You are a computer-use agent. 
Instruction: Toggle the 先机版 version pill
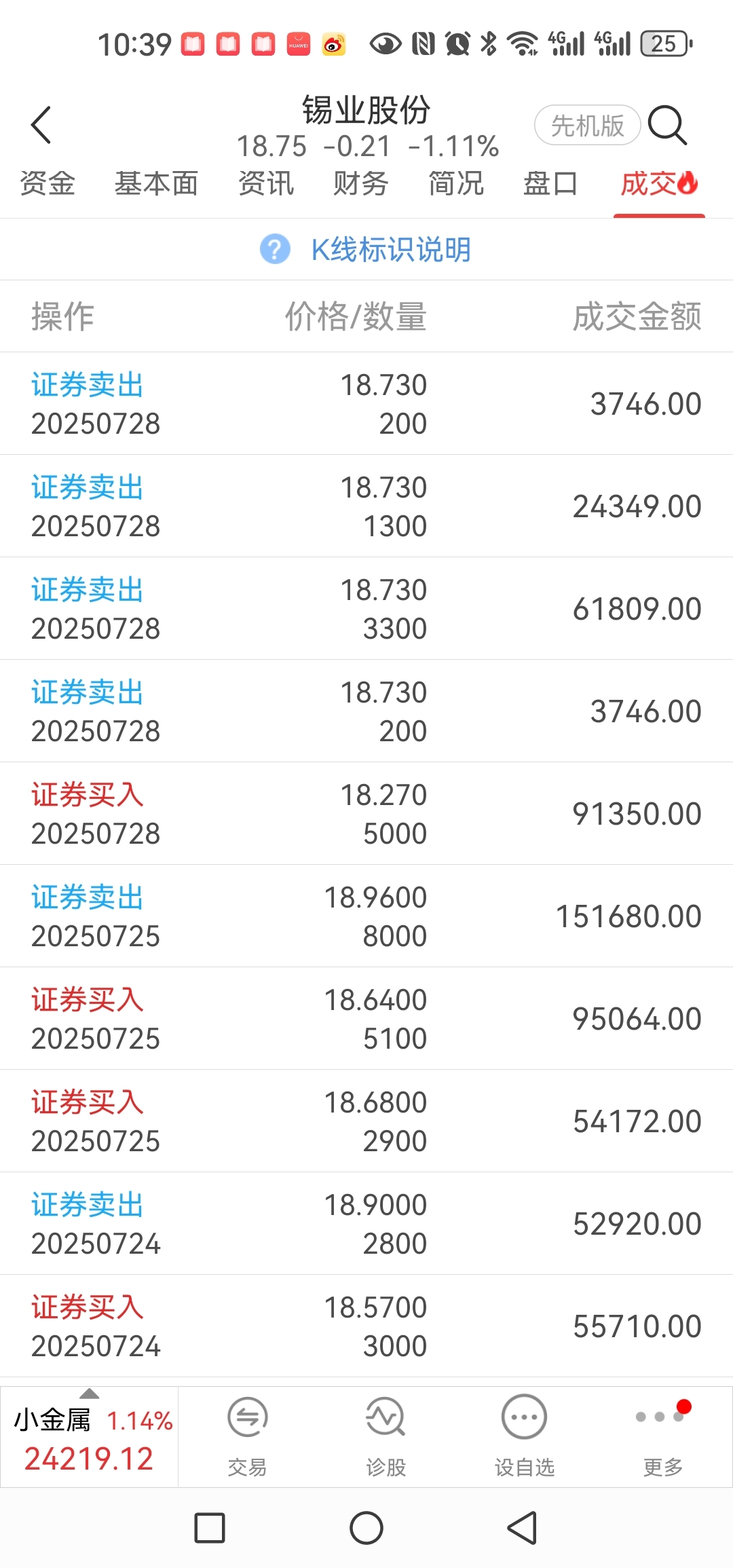[588, 125]
